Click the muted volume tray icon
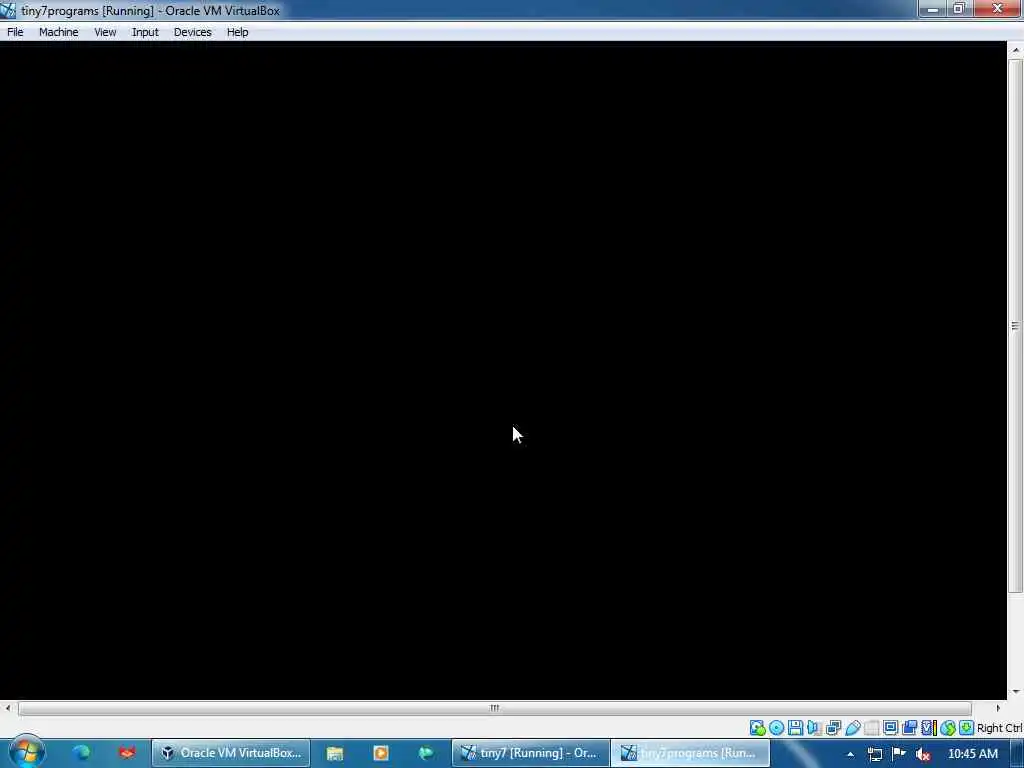 pos(923,754)
